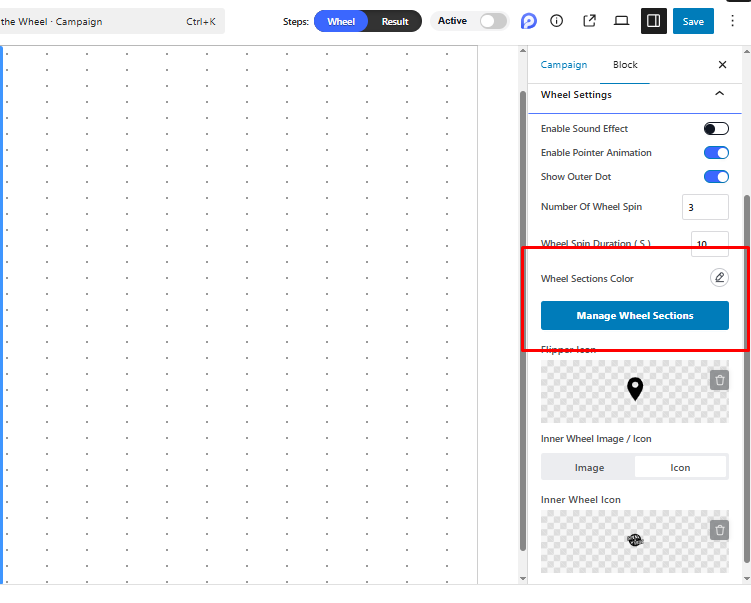Edit Number Of Wheel Spin field
Screen dimensions: 751x603
(x=705, y=207)
